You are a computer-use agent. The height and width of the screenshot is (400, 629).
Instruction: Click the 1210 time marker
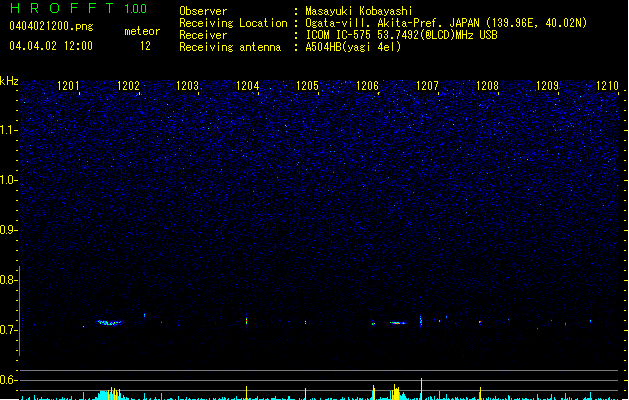[607, 86]
